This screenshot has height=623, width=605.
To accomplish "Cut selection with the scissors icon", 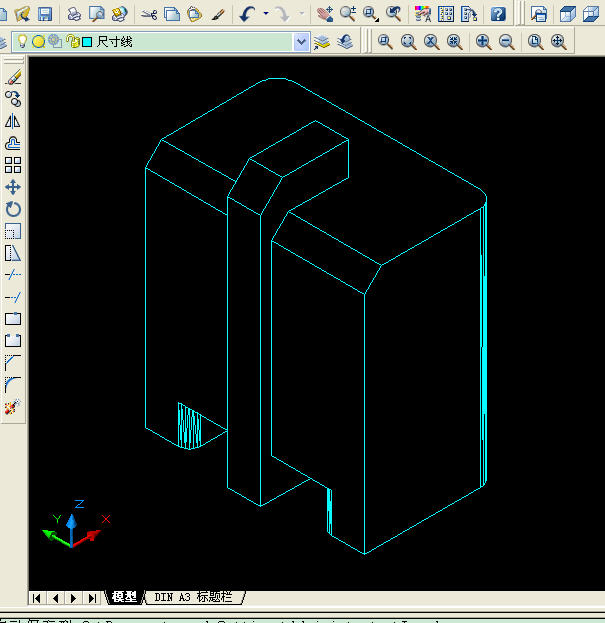I will coord(149,14).
